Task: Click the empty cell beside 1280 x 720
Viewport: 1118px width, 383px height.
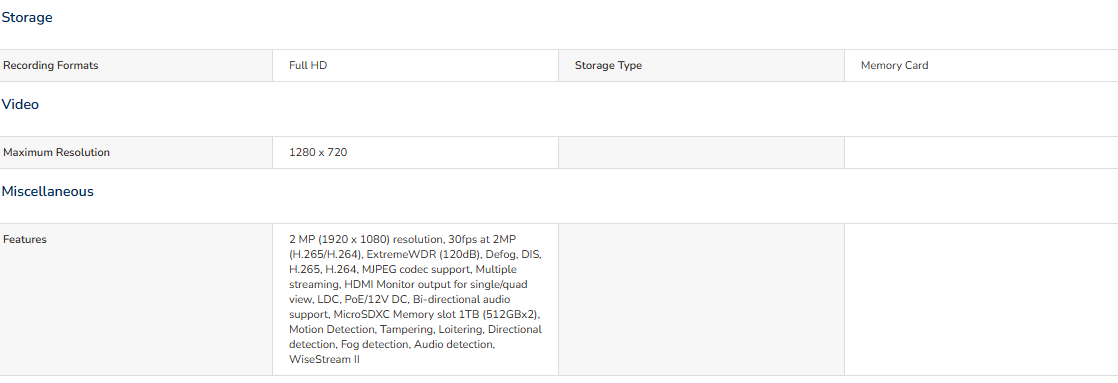Action: click(x=702, y=153)
